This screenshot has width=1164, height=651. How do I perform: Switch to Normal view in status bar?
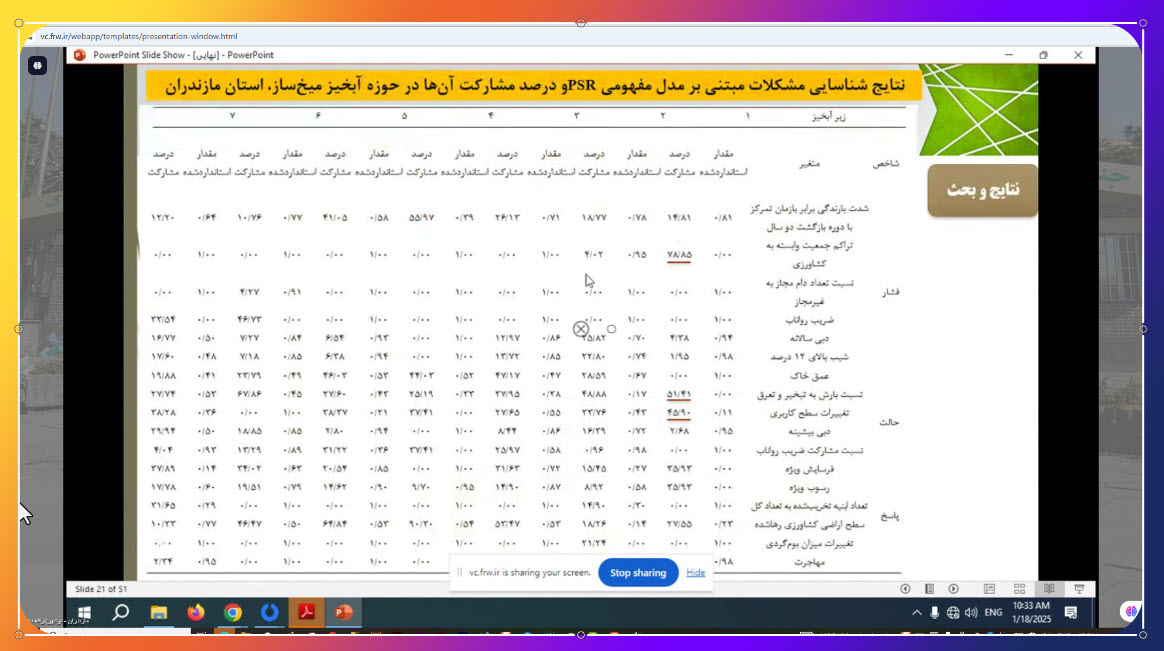(989, 589)
